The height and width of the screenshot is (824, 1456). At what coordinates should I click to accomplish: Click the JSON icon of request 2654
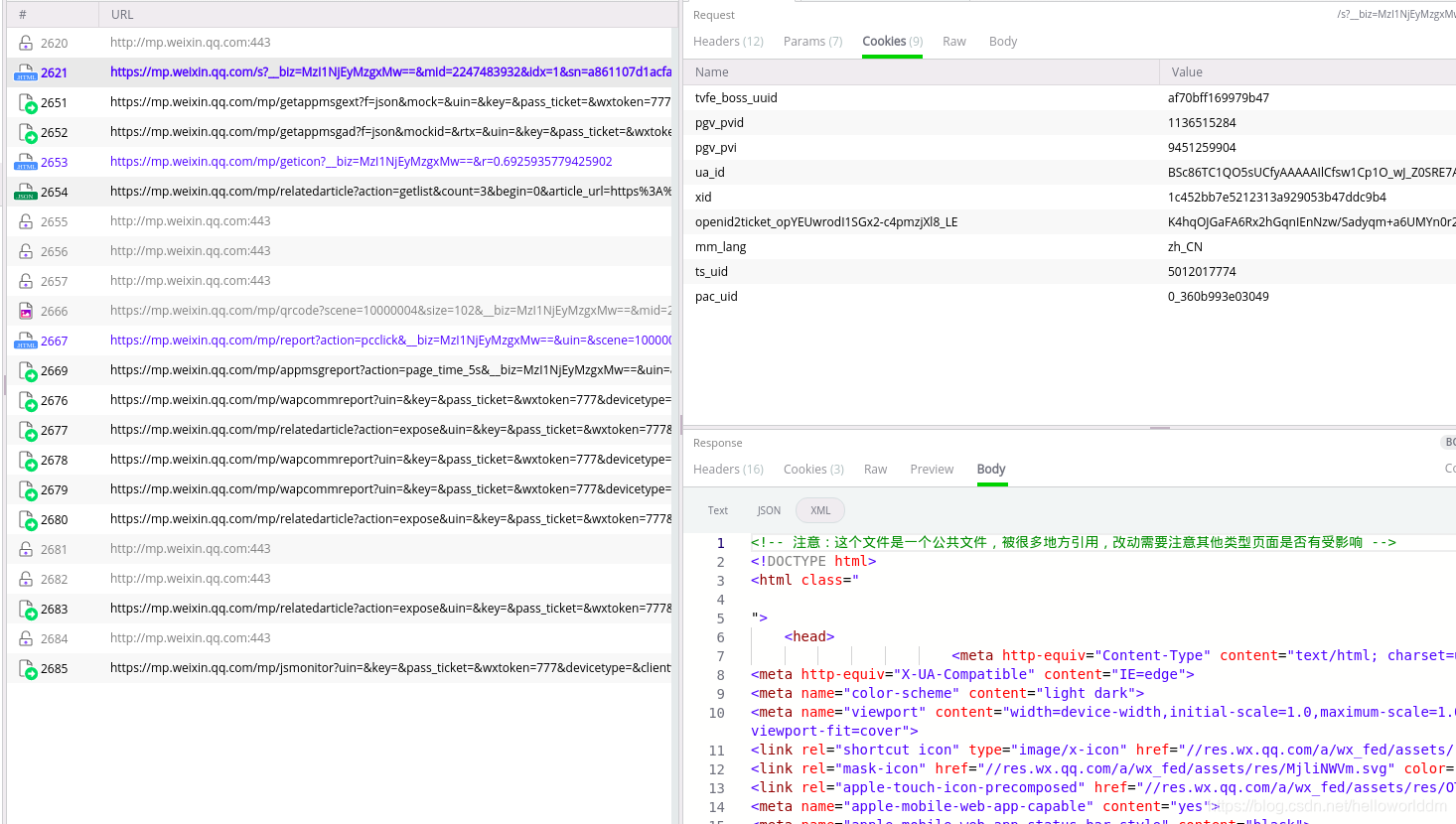26,192
